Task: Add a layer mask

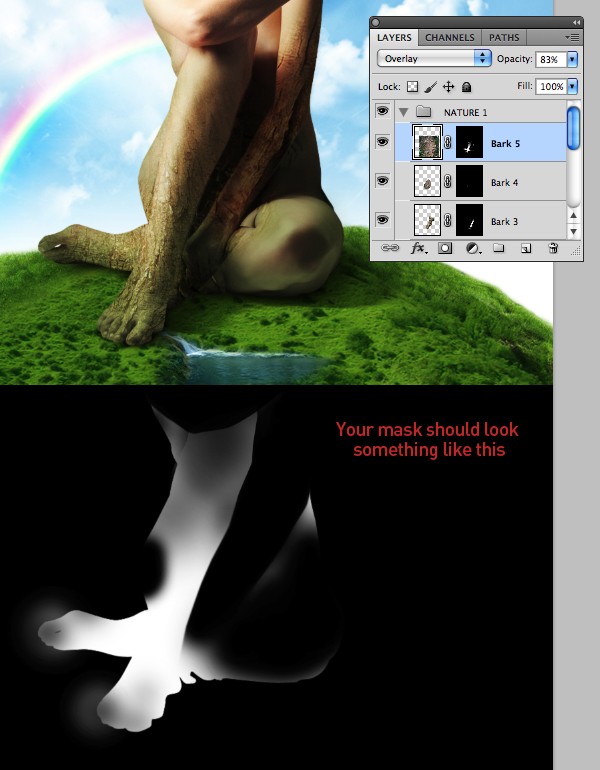Action: [x=445, y=248]
